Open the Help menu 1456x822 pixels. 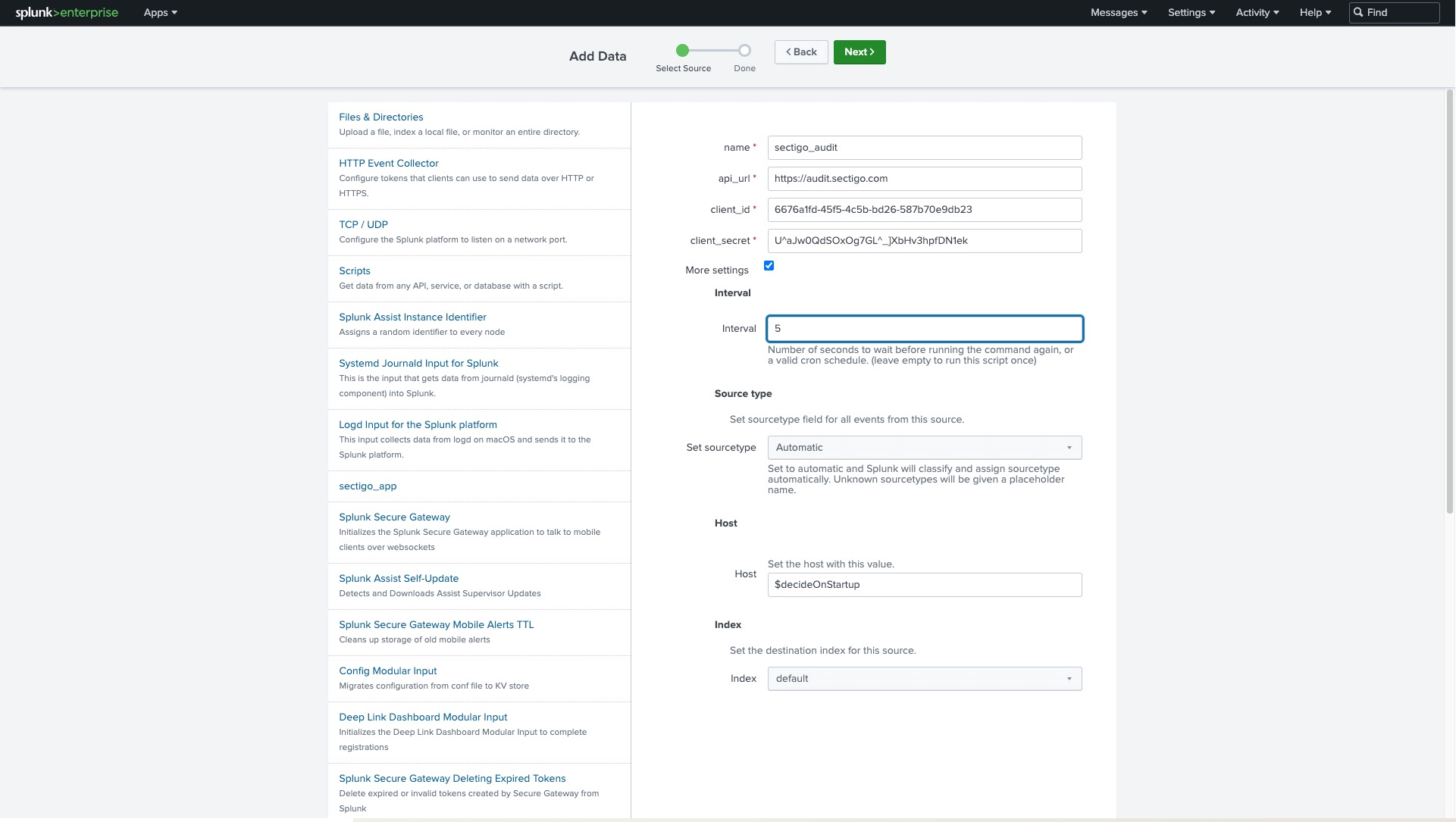1316,12
